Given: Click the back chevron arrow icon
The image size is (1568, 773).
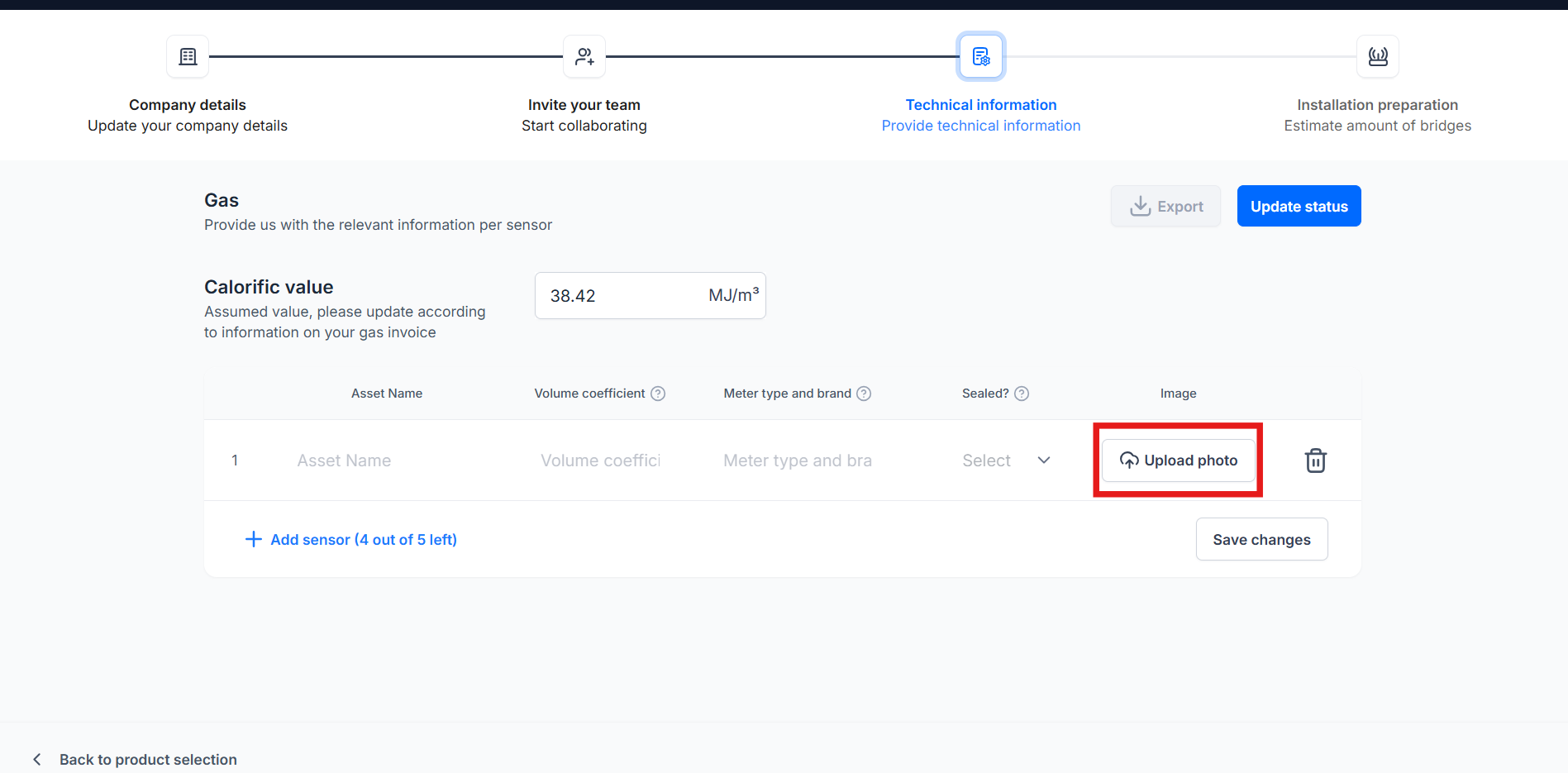Looking at the screenshot, I should [x=36, y=759].
